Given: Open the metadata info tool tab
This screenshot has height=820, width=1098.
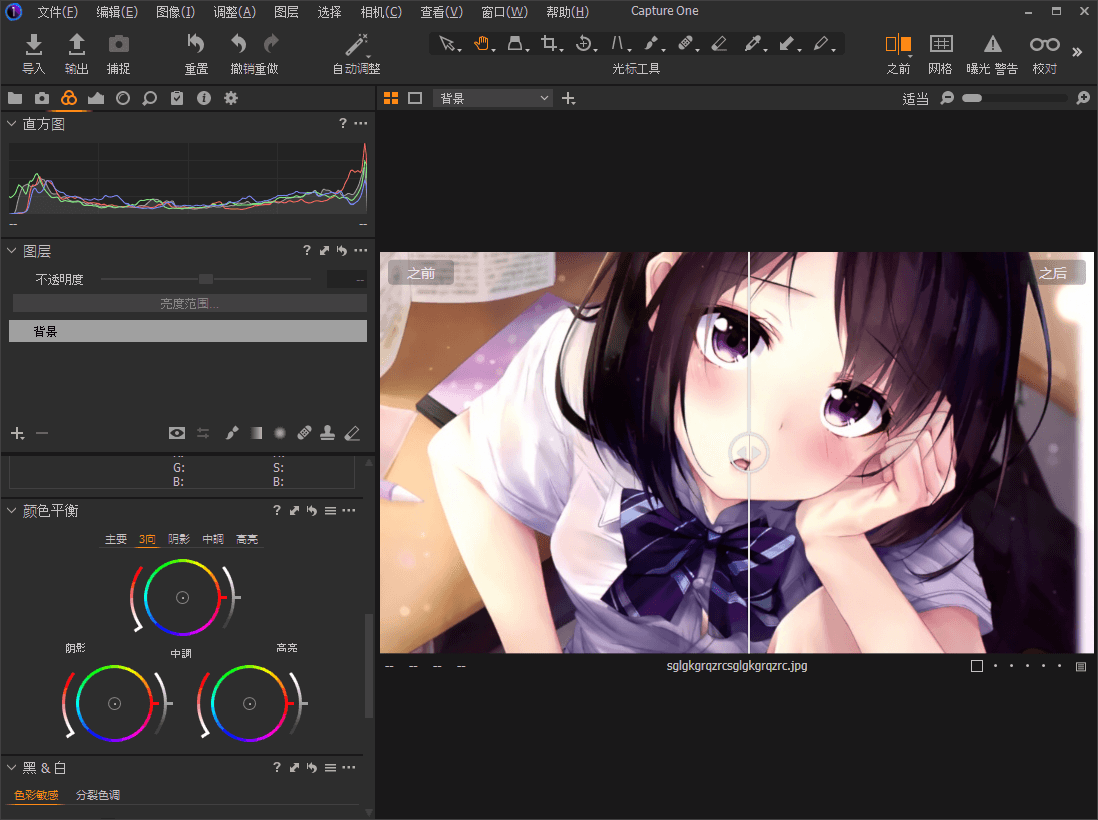Looking at the screenshot, I should coord(204,98).
